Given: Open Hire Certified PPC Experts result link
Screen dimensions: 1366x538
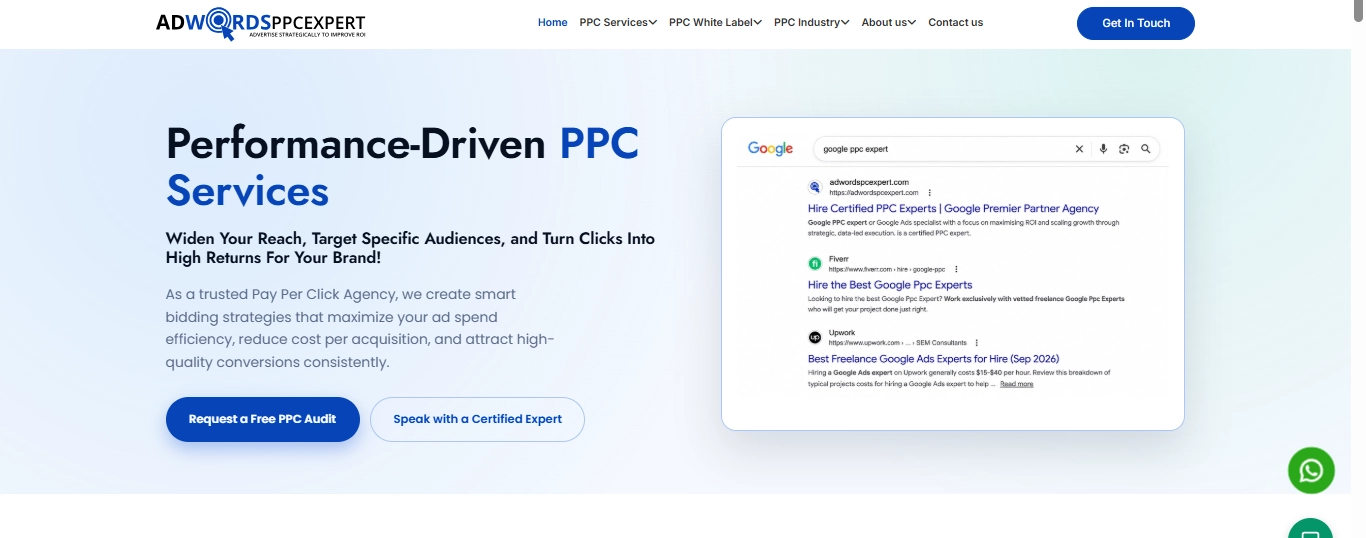Looking at the screenshot, I should [953, 208].
